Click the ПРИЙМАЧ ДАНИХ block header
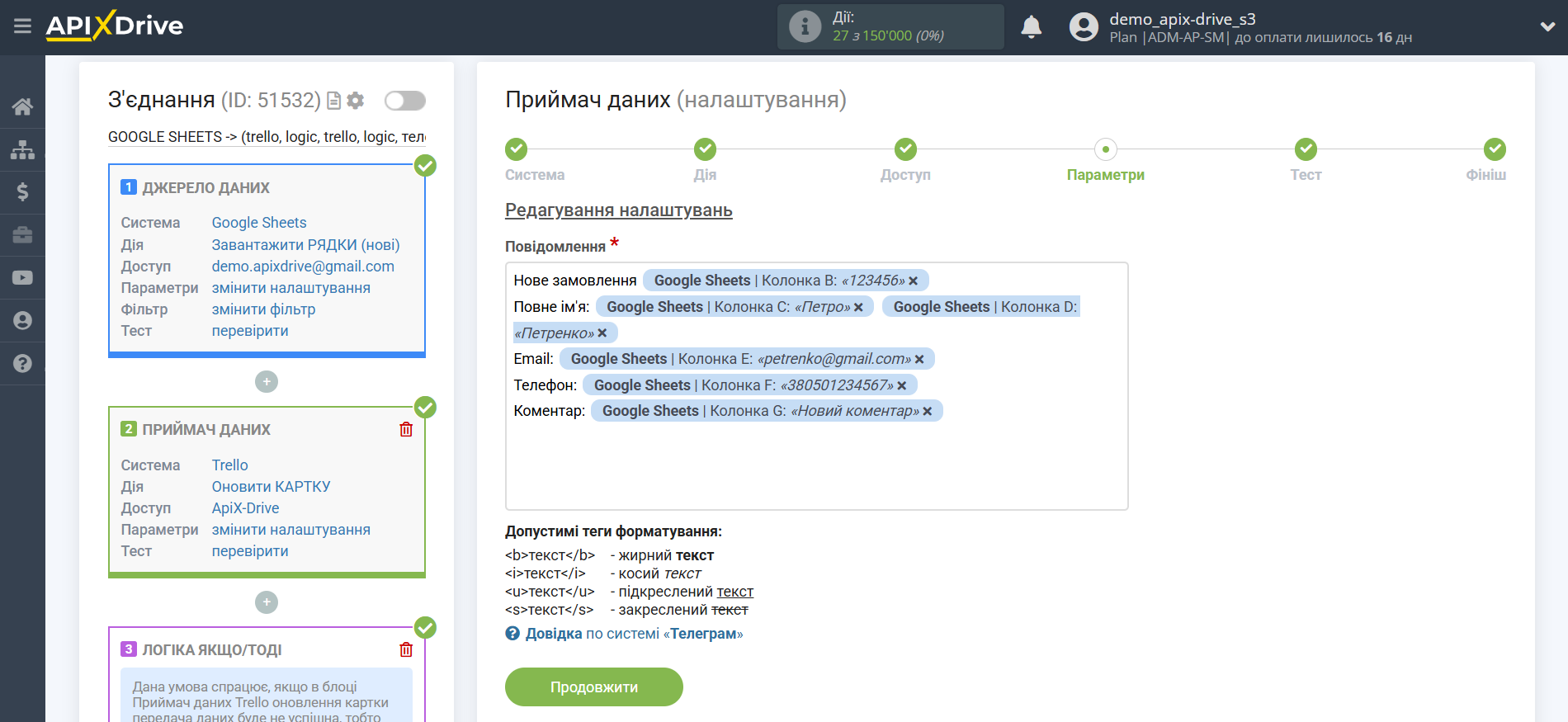Screen dimensions: 1568x722 coord(206,430)
